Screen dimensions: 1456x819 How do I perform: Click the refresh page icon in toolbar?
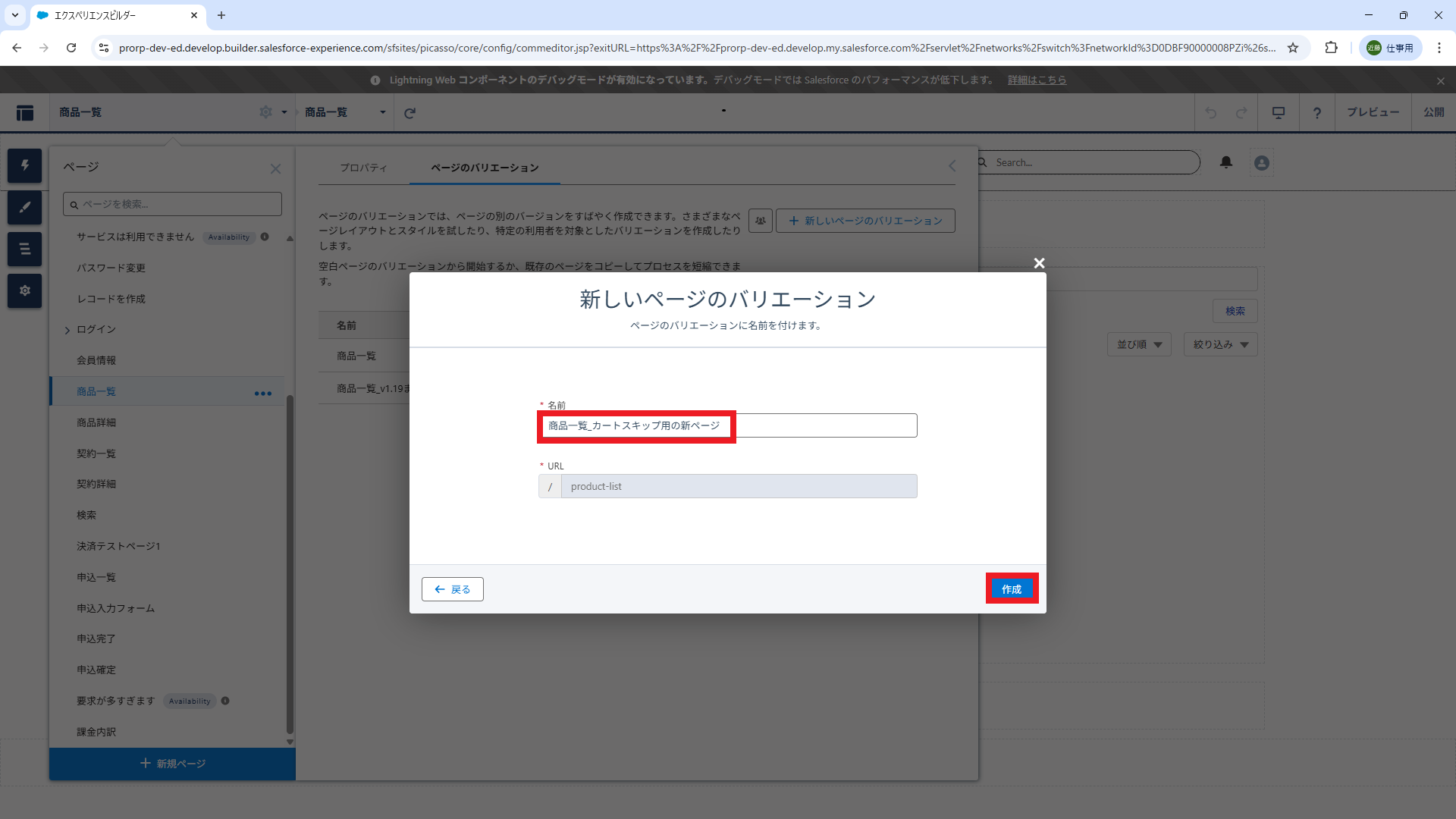click(x=409, y=113)
